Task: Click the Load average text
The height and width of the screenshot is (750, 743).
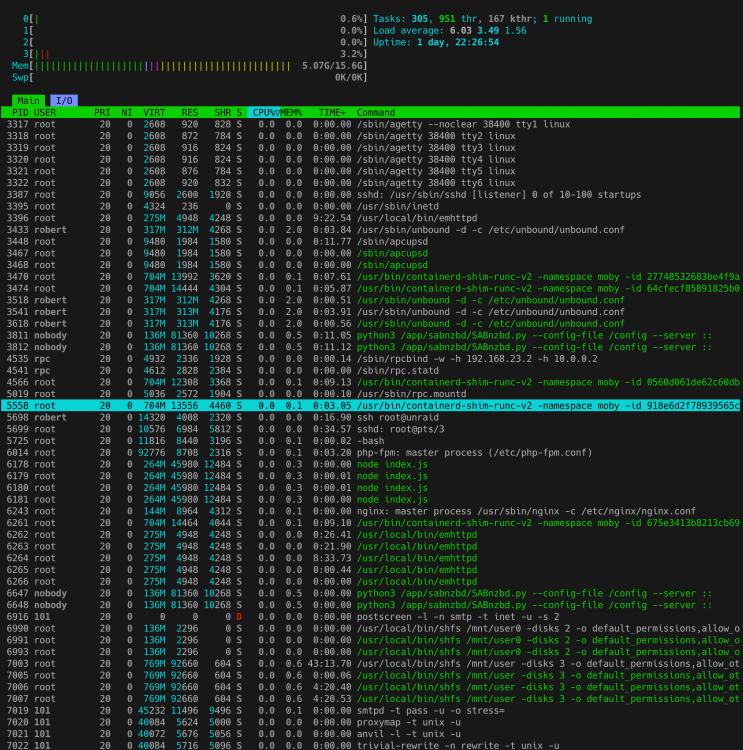Action: (x=450, y=31)
